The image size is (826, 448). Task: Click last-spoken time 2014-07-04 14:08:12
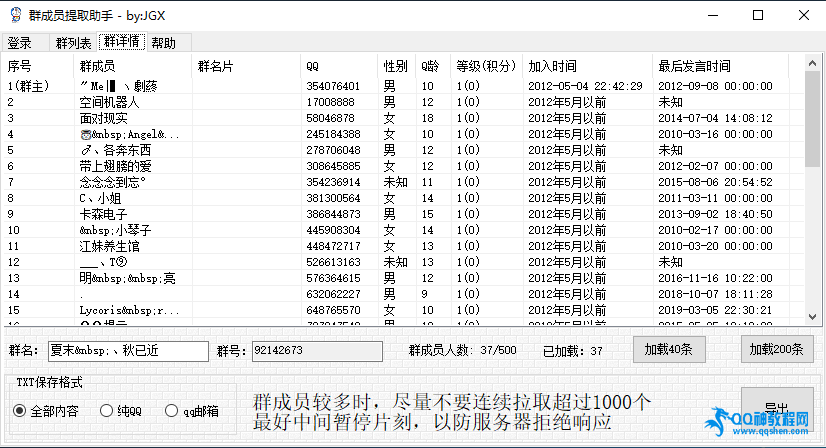(715, 118)
